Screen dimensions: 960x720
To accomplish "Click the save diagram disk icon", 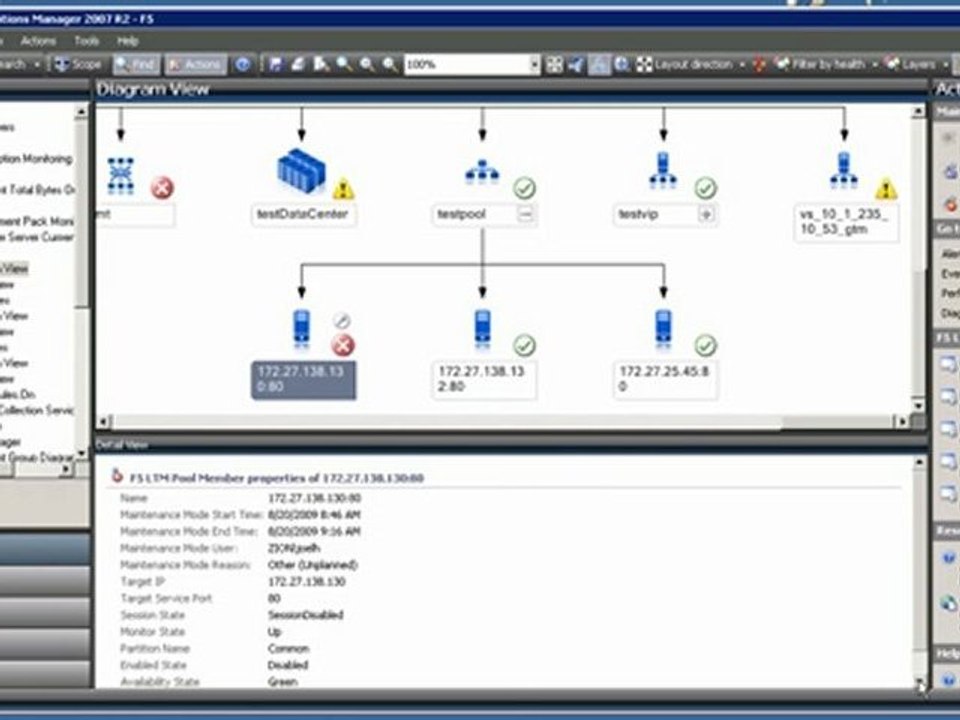I will (276, 64).
